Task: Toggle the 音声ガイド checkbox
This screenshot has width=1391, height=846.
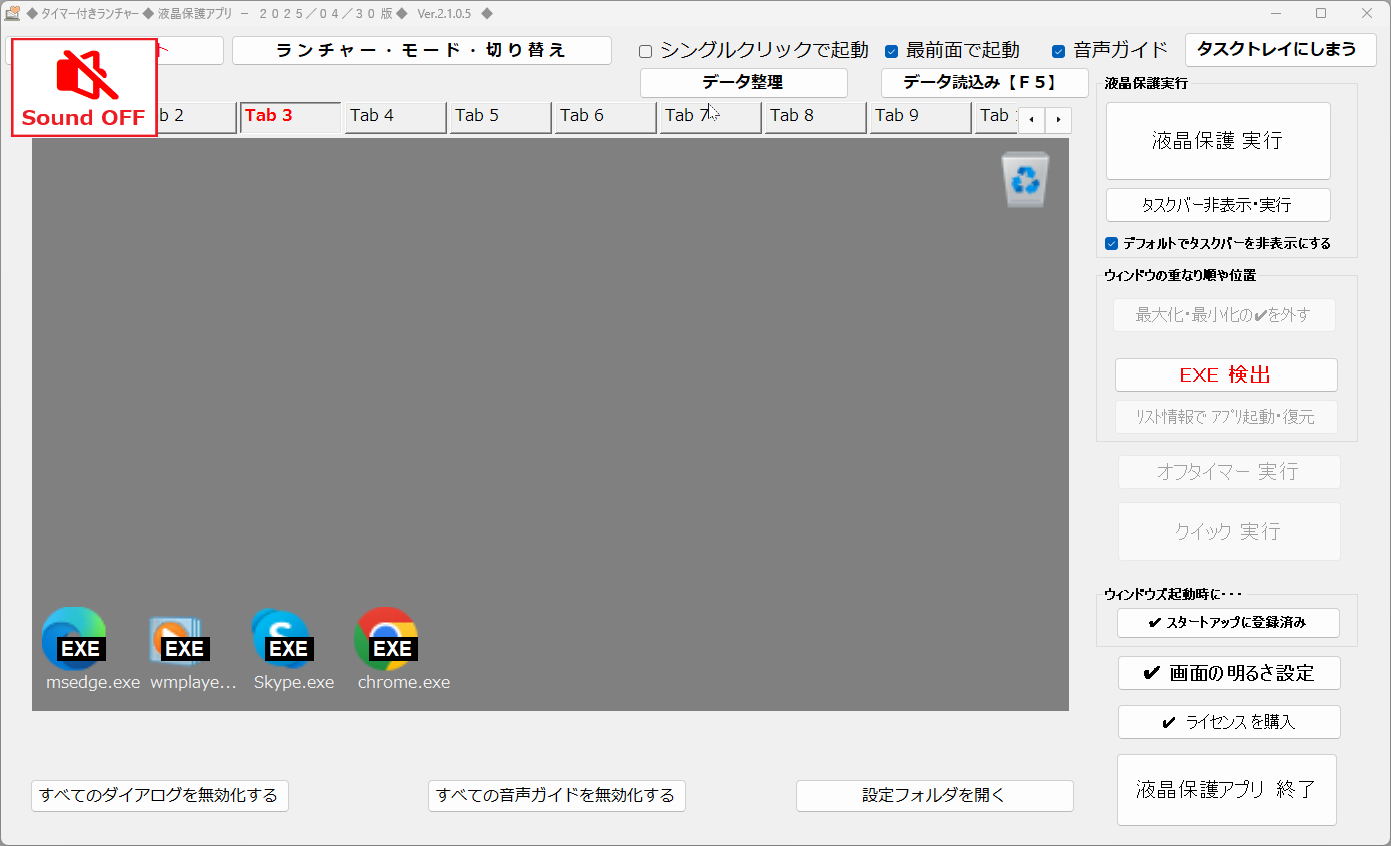Action: [1059, 51]
